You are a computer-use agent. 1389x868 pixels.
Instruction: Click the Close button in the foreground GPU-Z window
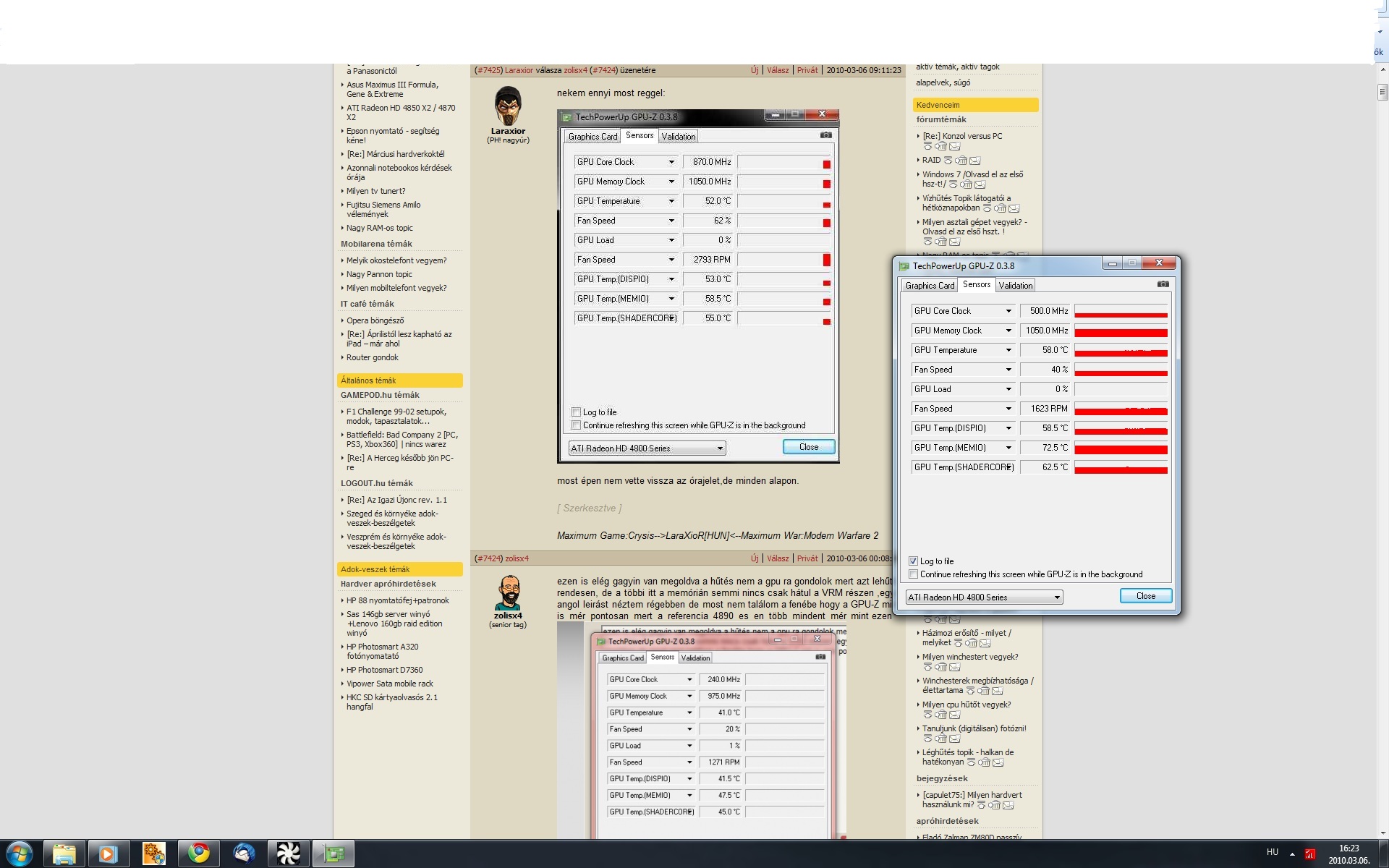1146,596
